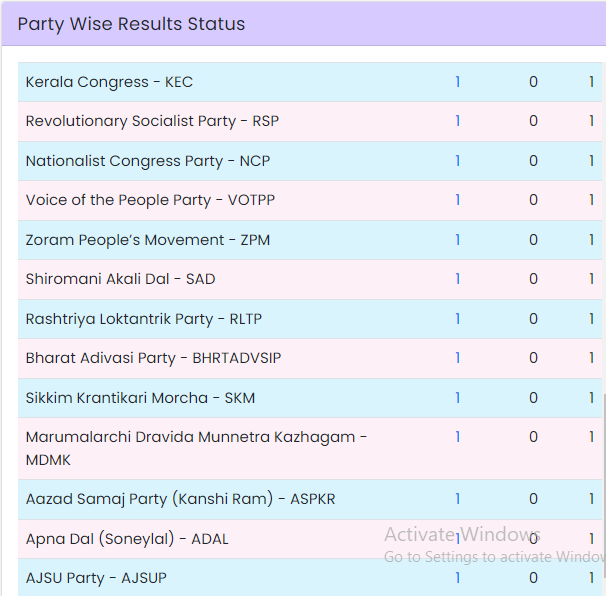Click Zoram People's Movement won count
Screen dimensions: 606x596
(458, 240)
